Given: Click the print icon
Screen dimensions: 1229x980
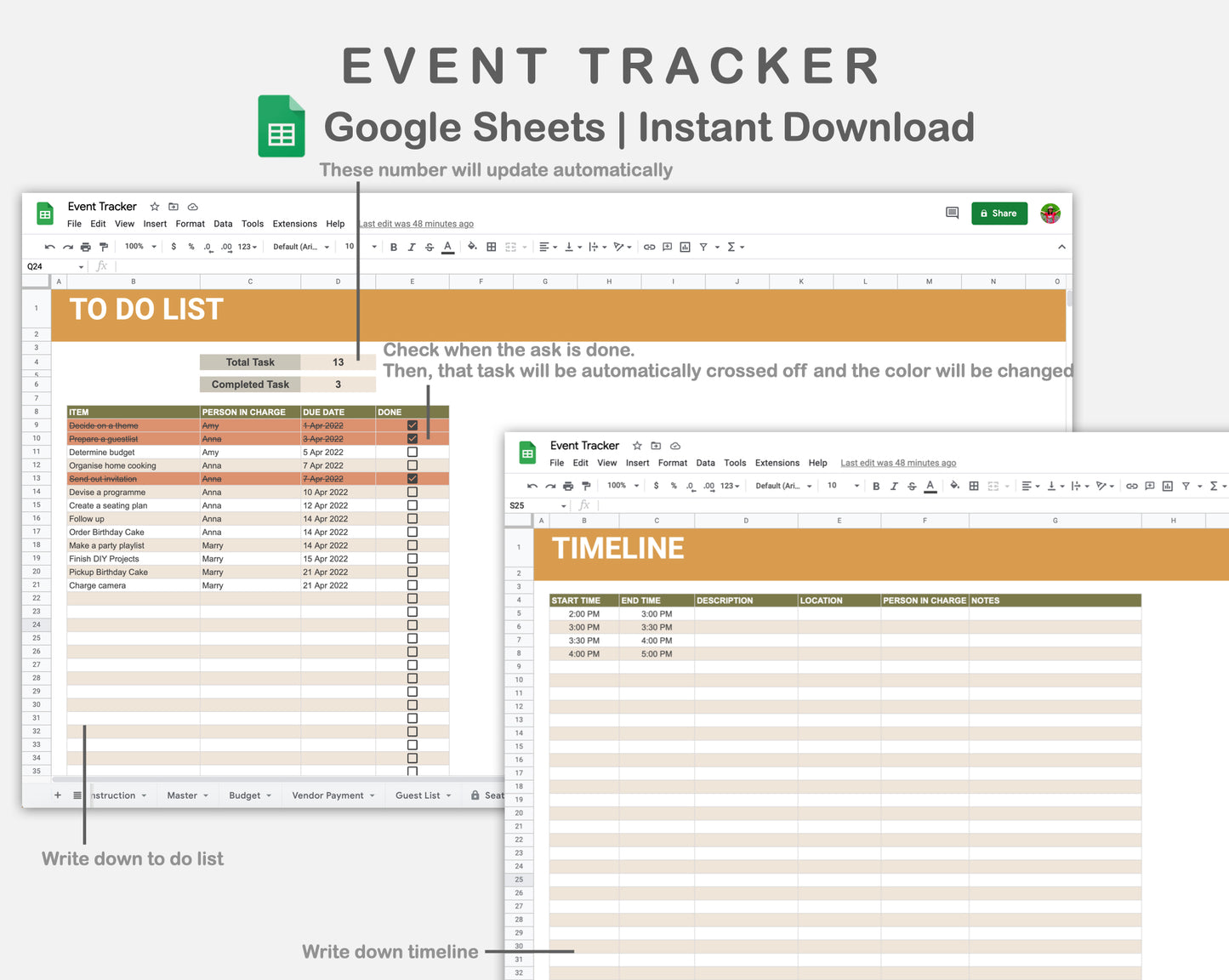Looking at the screenshot, I should click(x=85, y=247).
